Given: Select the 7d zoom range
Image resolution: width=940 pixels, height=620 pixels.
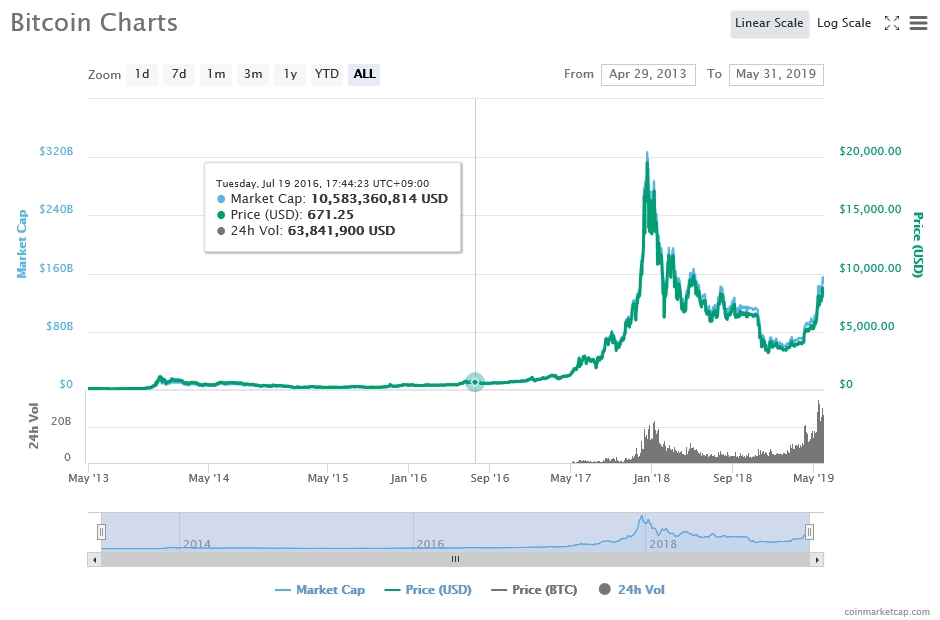Looking at the screenshot, I should pos(178,74).
